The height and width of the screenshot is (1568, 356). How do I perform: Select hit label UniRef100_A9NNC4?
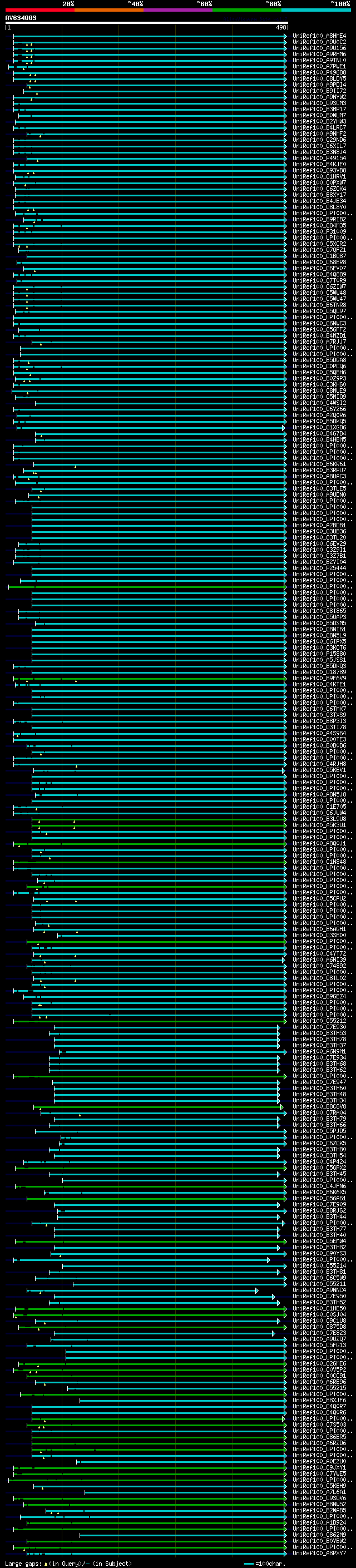tap(319, 1290)
